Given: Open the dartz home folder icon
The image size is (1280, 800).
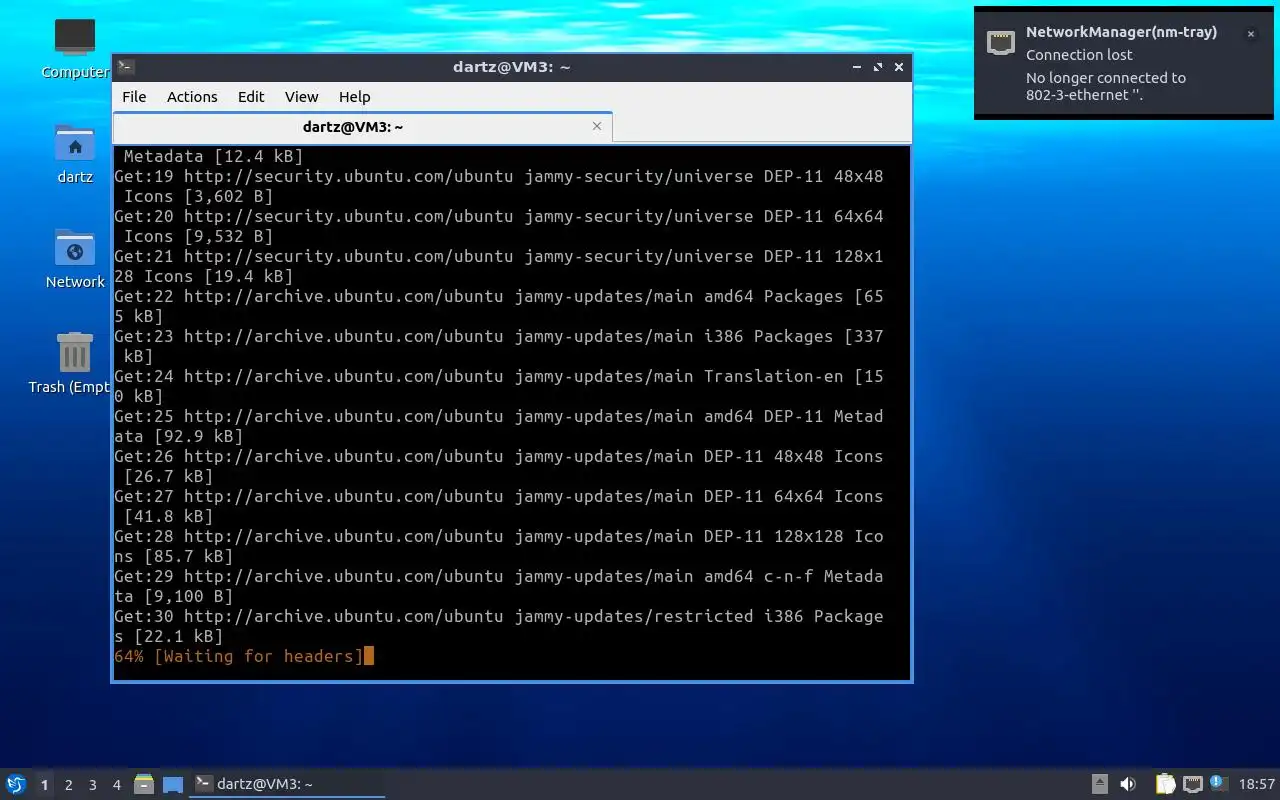Looking at the screenshot, I should coord(75,154).
